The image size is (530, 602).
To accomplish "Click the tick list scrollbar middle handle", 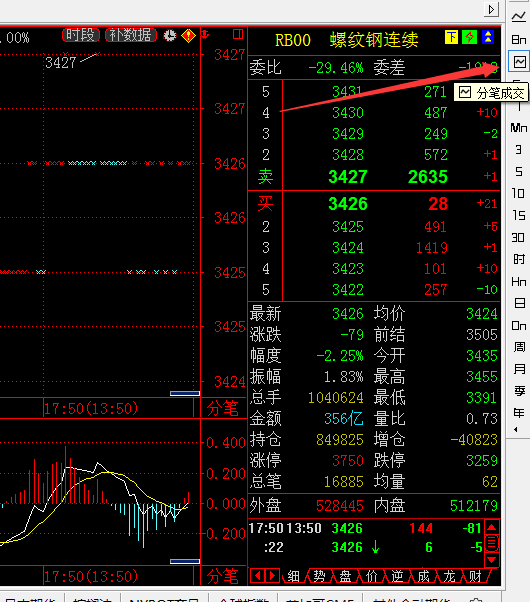I will click(492, 543).
